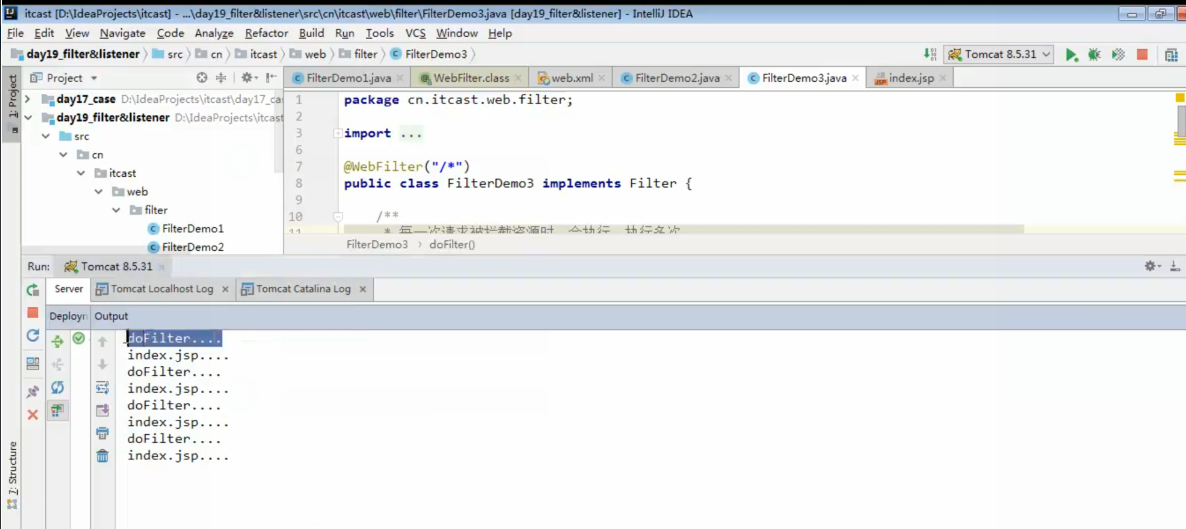This screenshot has height=529, width=1186.
Task: Click the highlighted doFilter.... console line
Action: tap(174, 338)
